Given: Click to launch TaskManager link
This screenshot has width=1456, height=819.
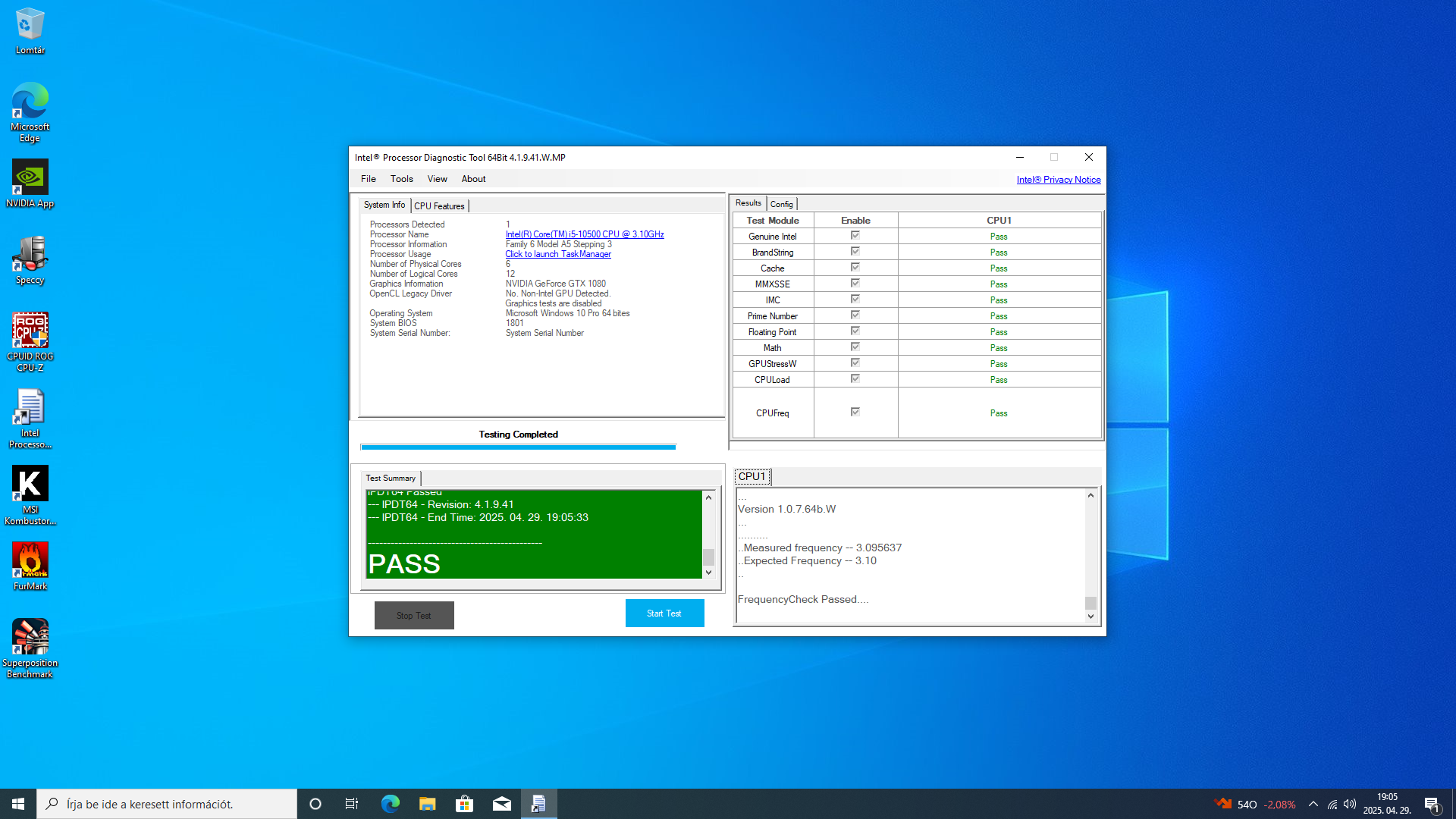Looking at the screenshot, I should pyautogui.click(x=558, y=254).
